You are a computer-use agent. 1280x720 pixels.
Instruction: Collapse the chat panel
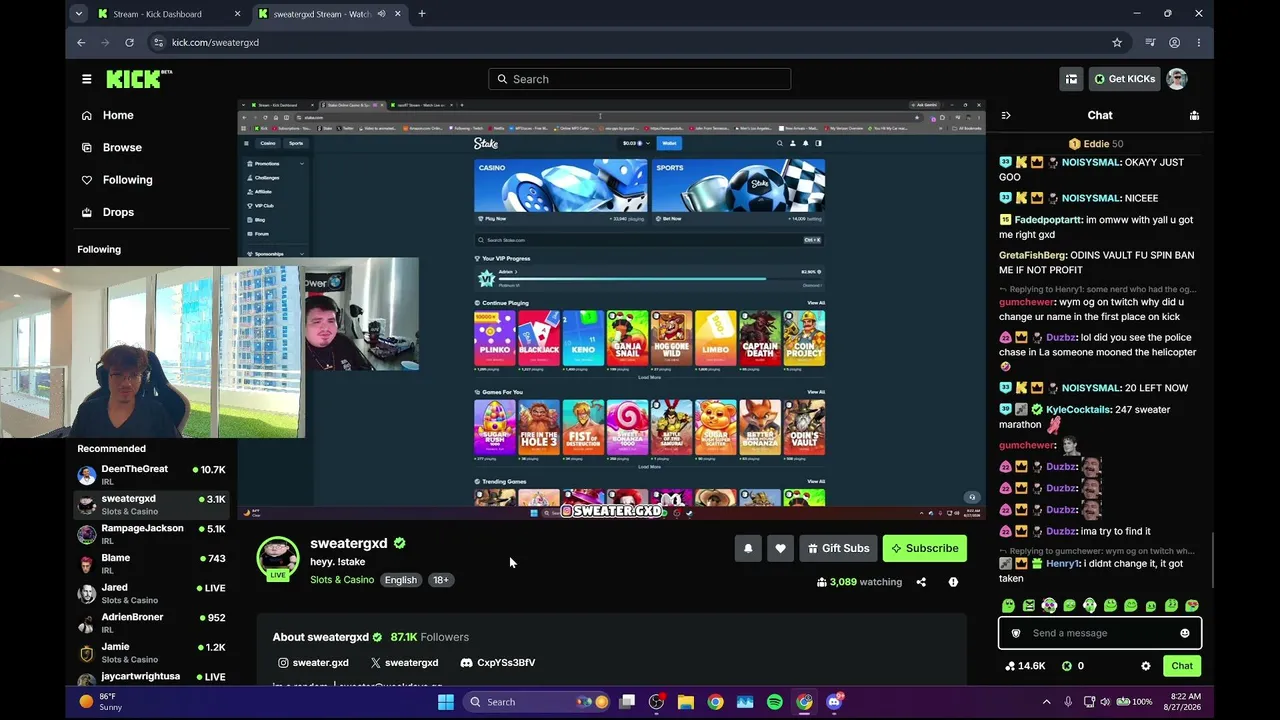click(x=1006, y=115)
